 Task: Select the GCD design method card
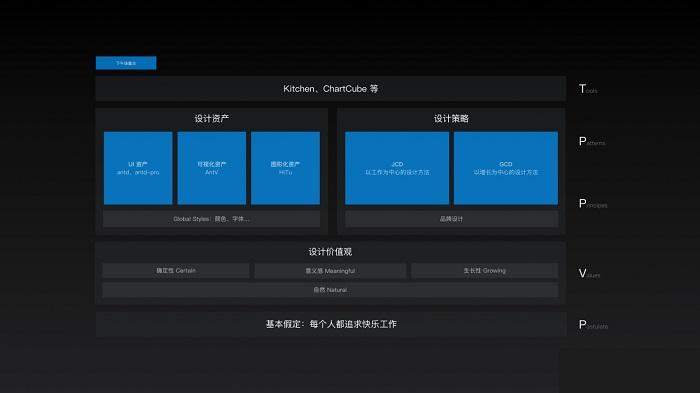(x=506, y=168)
